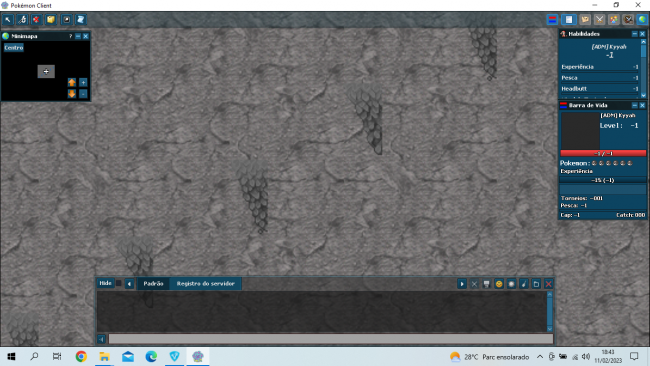Viewport: 650px width, 366px height.
Task: Click the chat scrollbar down arrow
Action: [550, 329]
